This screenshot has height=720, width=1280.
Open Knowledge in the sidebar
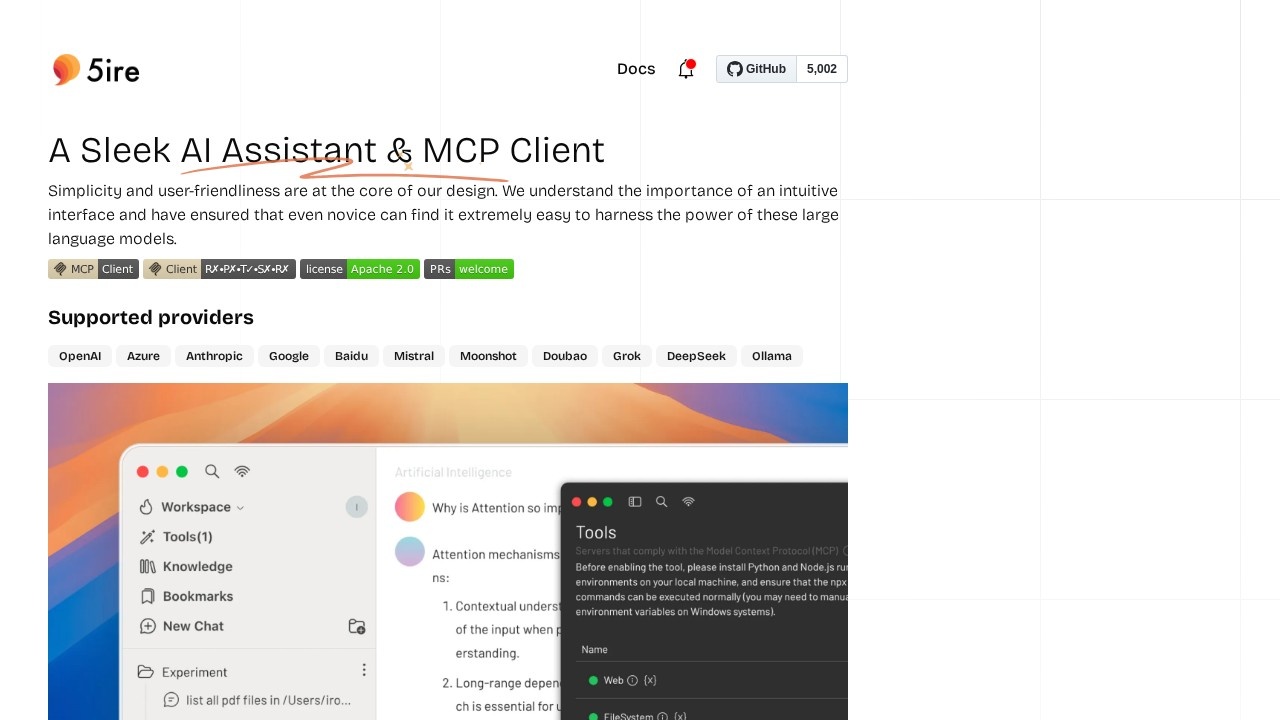click(197, 567)
